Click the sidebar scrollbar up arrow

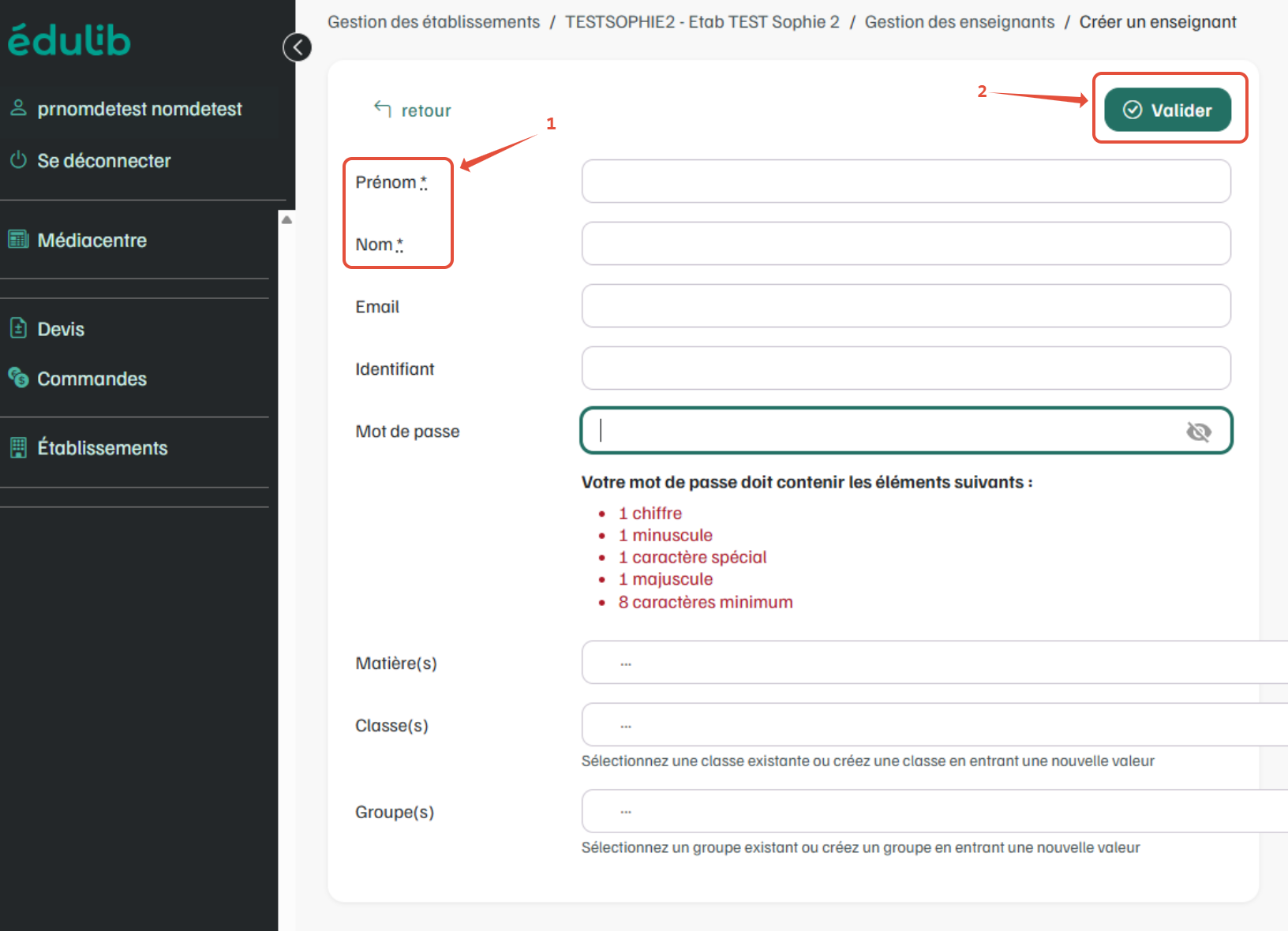click(x=286, y=220)
